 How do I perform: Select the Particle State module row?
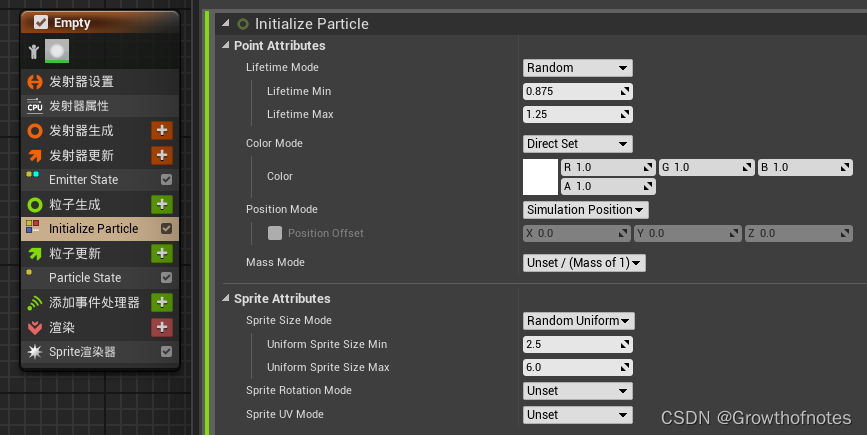(x=85, y=278)
